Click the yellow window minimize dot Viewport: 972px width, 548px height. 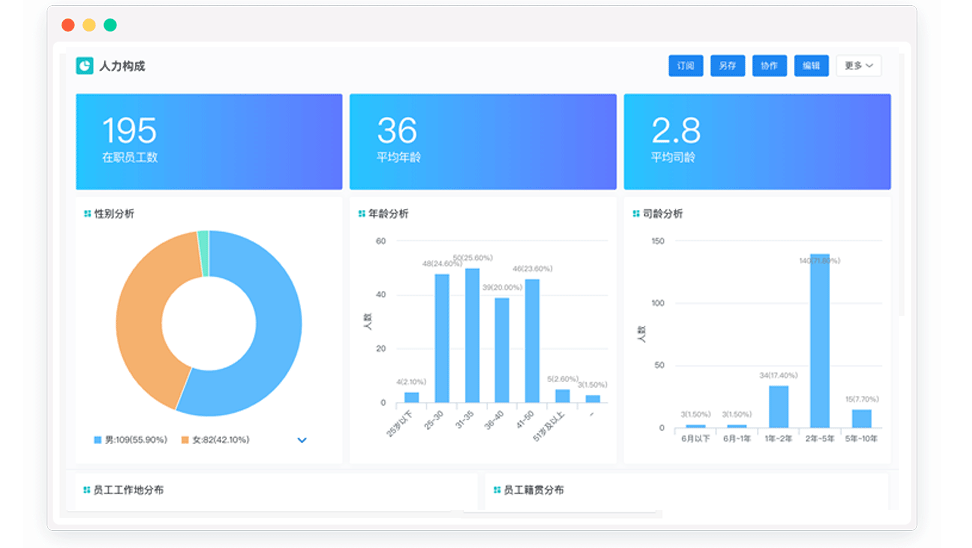point(89,25)
